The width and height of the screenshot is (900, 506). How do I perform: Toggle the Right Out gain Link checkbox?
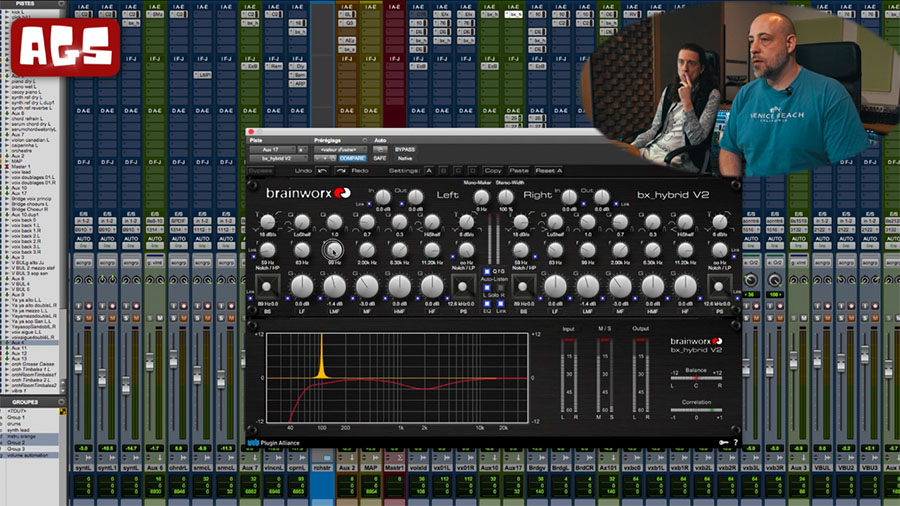(616, 204)
